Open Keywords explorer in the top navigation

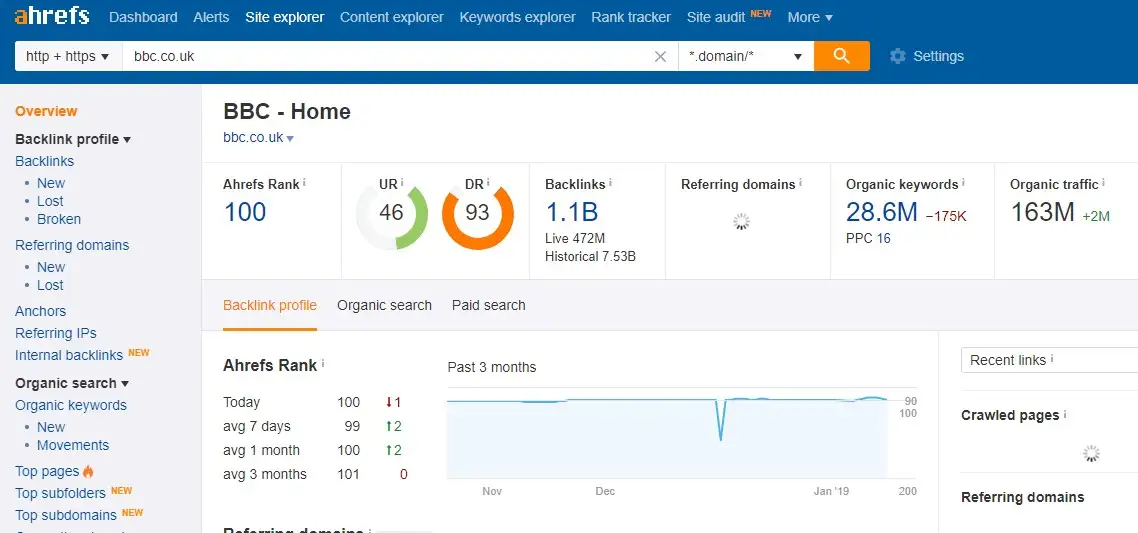(x=517, y=17)
